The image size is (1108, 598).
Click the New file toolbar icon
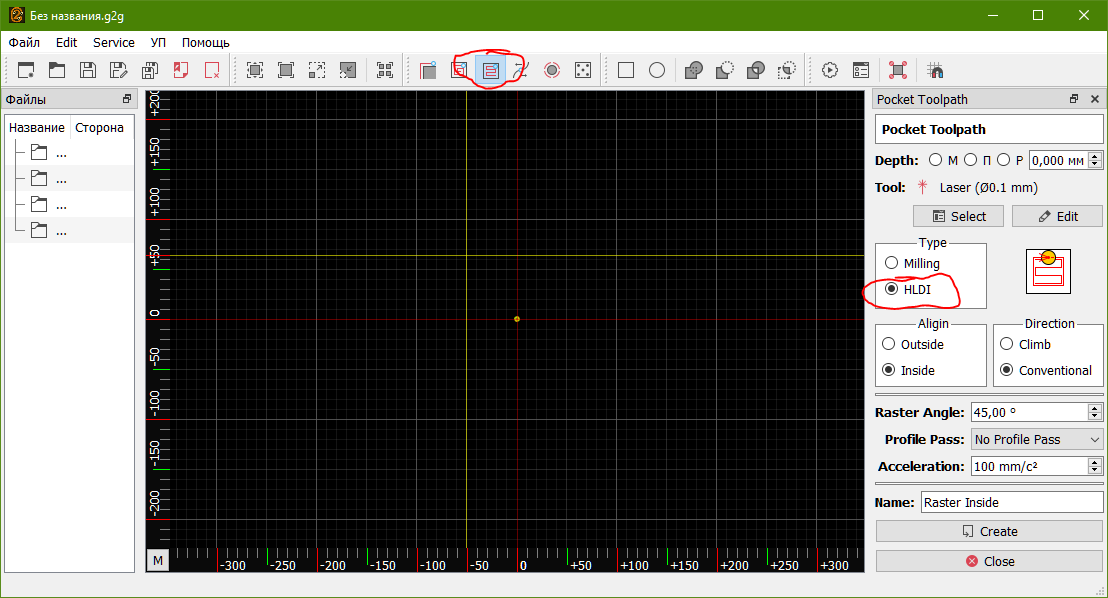26,70
